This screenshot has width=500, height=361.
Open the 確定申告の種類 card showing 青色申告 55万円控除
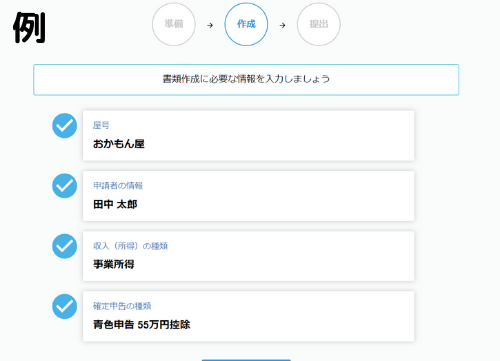pos(248,316)
